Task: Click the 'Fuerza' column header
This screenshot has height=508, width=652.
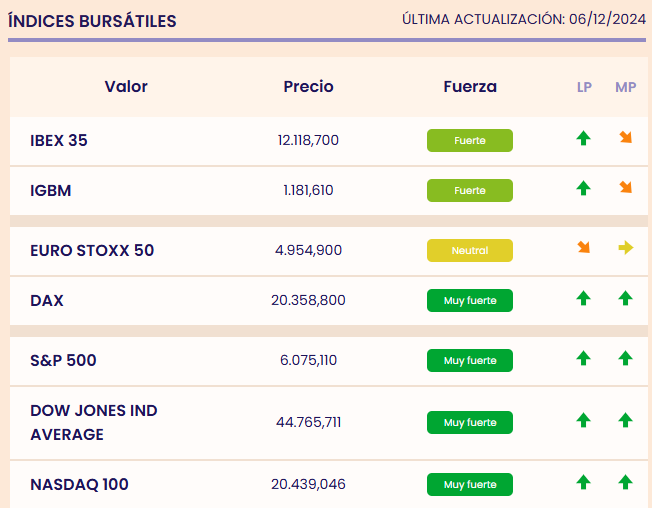Action: coord(470,87)
